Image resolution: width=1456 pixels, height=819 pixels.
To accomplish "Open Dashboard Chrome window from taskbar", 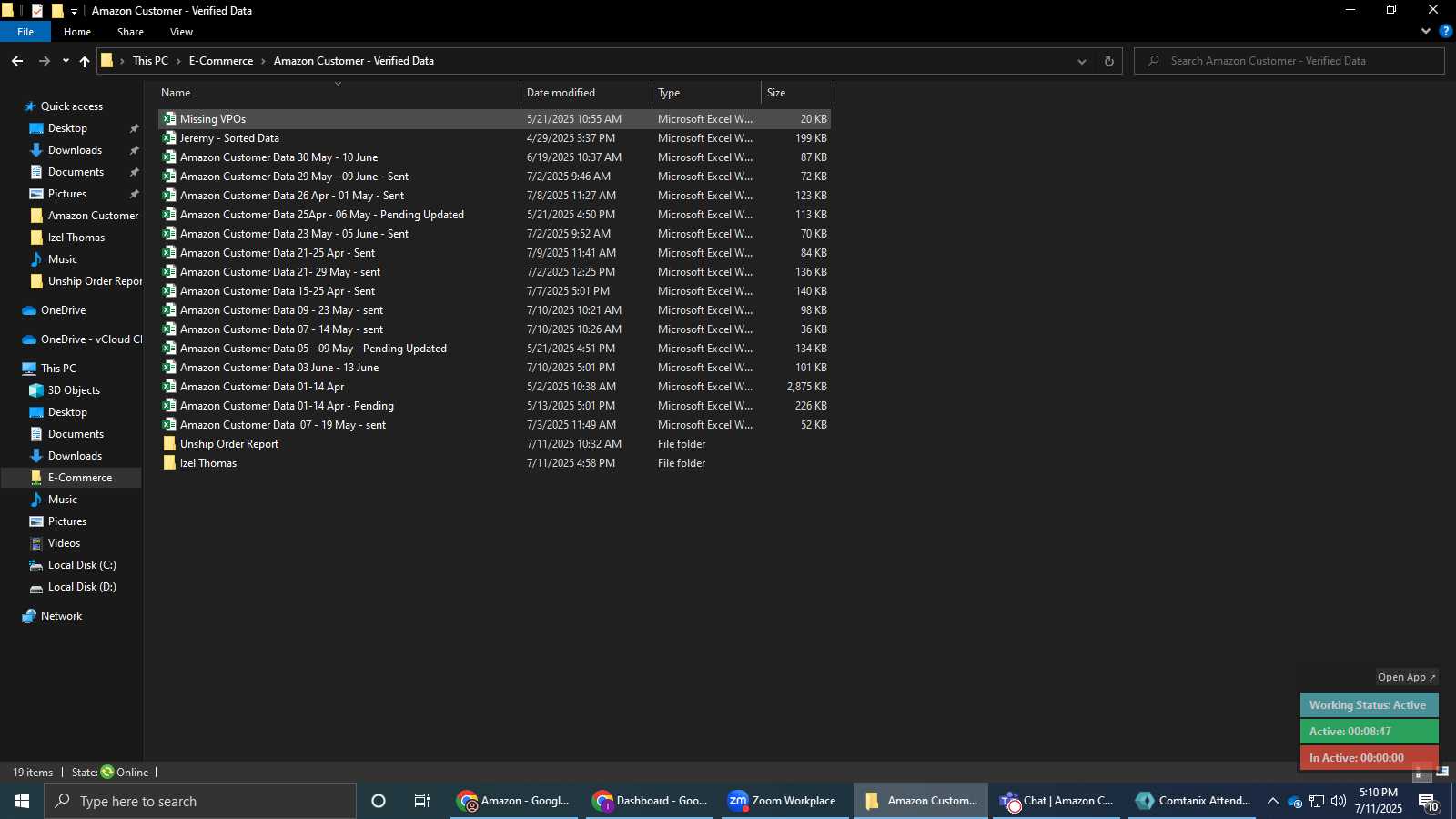I will [x=650, y=801].
